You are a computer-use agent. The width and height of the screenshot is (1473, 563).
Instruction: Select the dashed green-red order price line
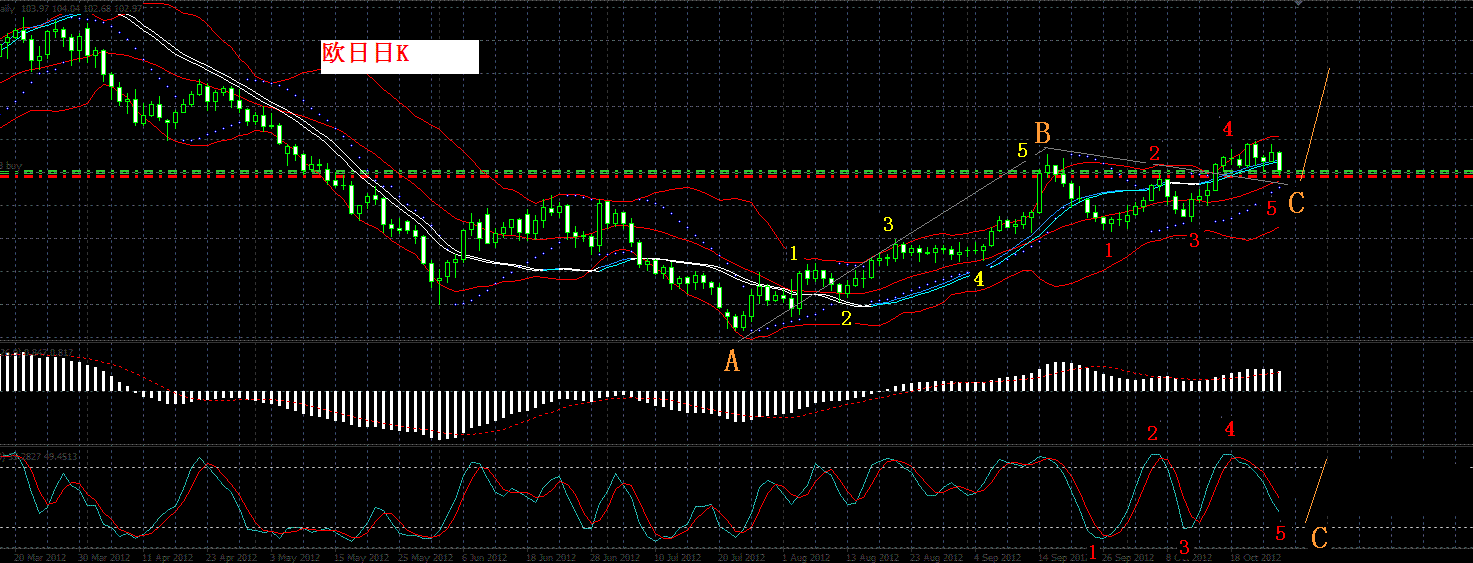click(736, 174)
